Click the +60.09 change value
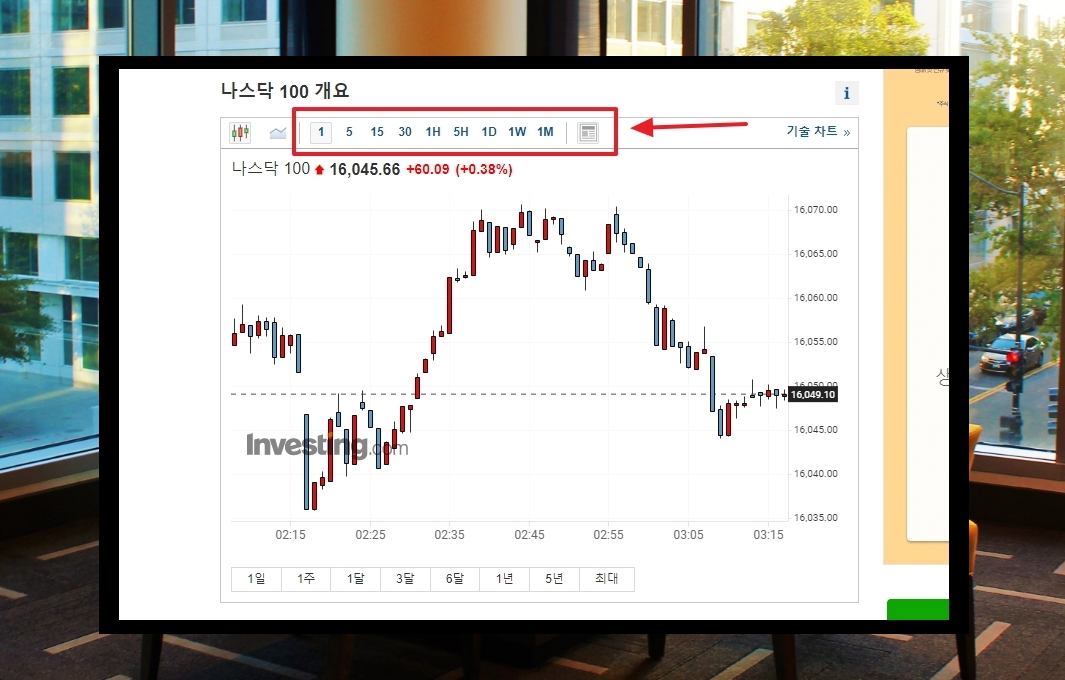The image size is (1065, 680). (428, 169)
